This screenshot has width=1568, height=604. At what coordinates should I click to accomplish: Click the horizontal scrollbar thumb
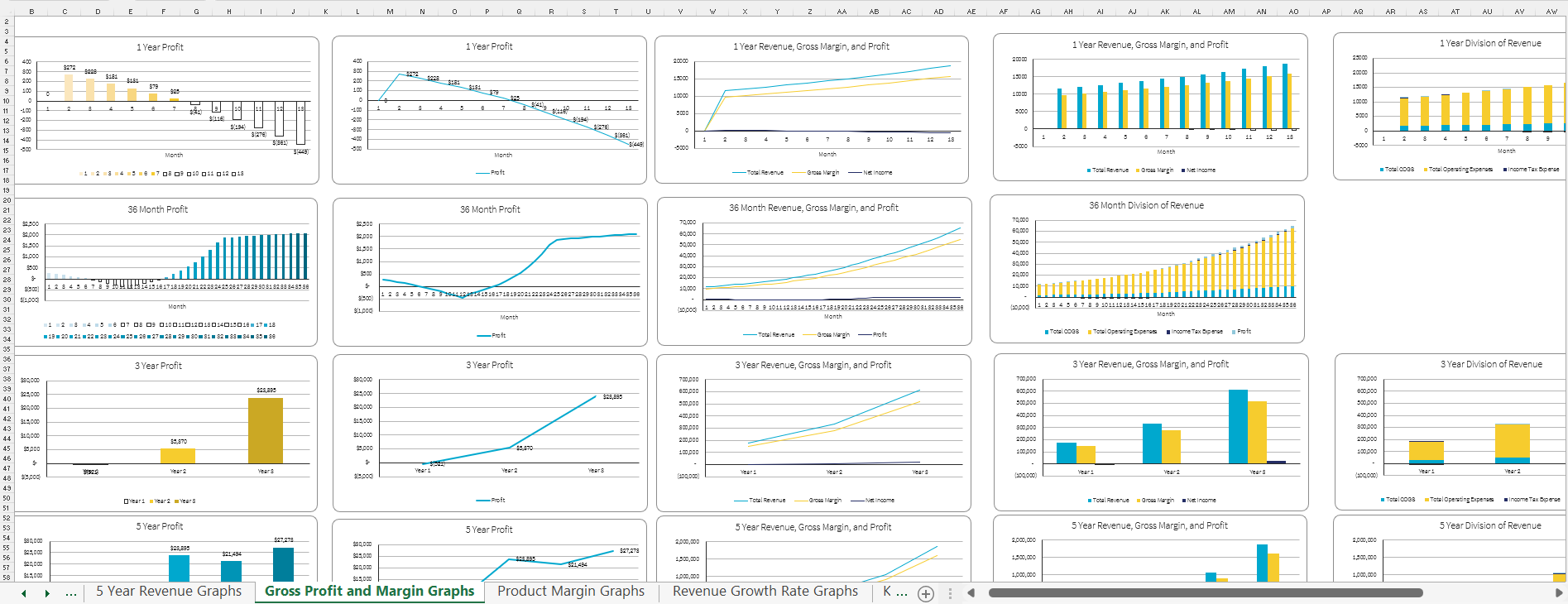pos(1206,592)
